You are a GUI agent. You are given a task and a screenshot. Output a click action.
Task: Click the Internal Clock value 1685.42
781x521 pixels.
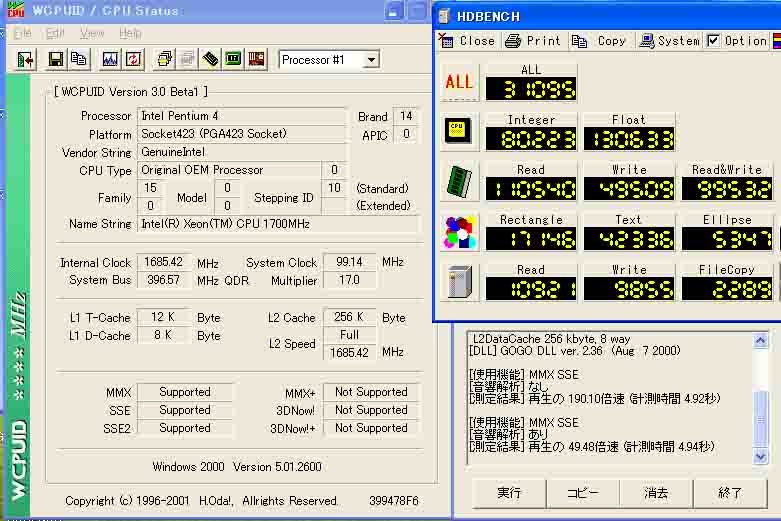coord(164,262)
